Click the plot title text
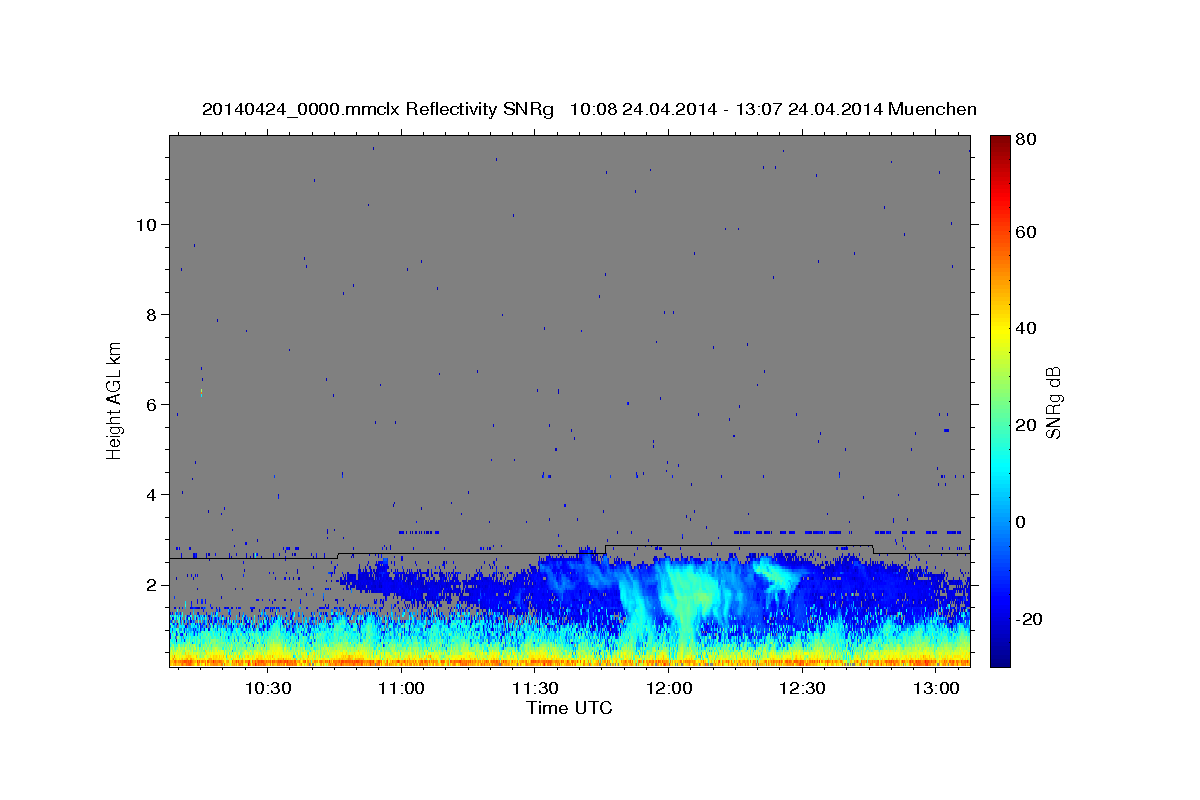 (589, 109)
